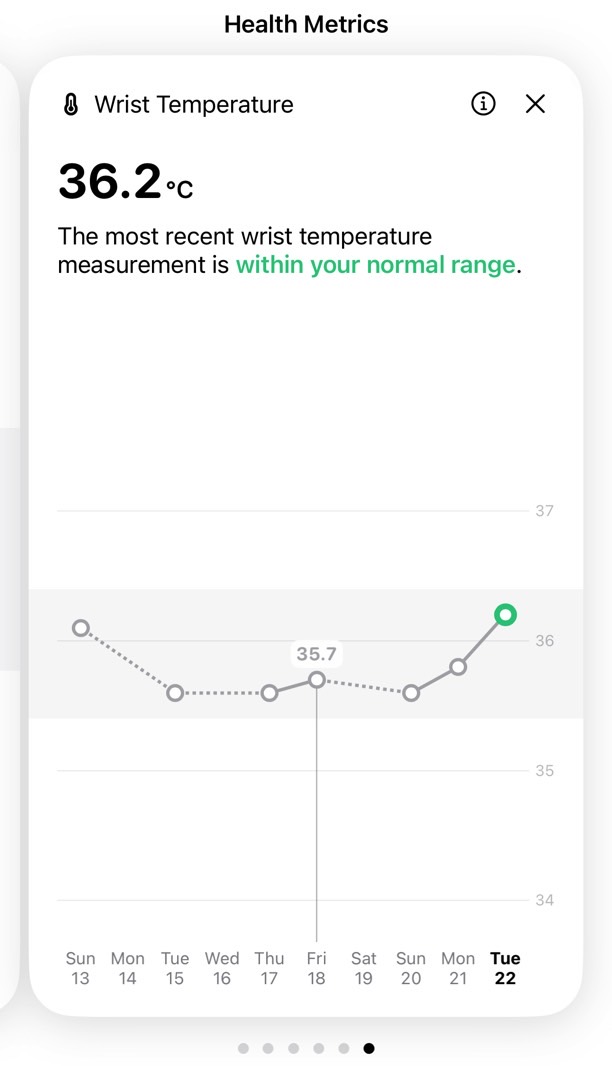
Task: Close the Wrist Temperature card
Action: click(x=536, y=104)
